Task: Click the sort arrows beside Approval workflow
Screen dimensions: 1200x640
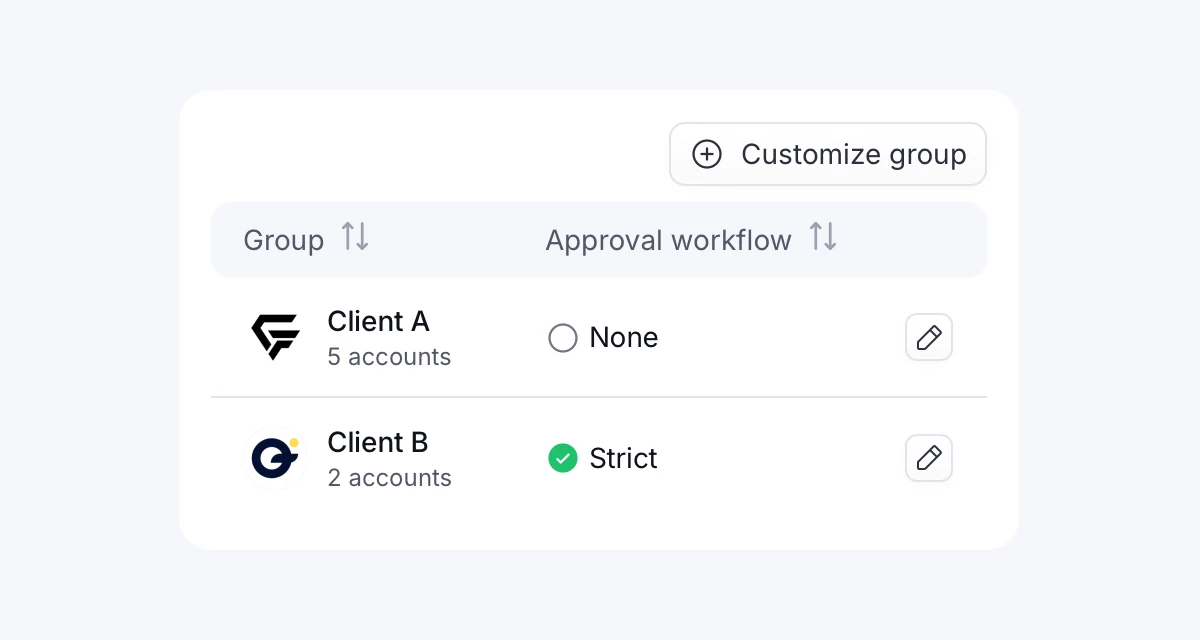Action: (x=822, y=238)
